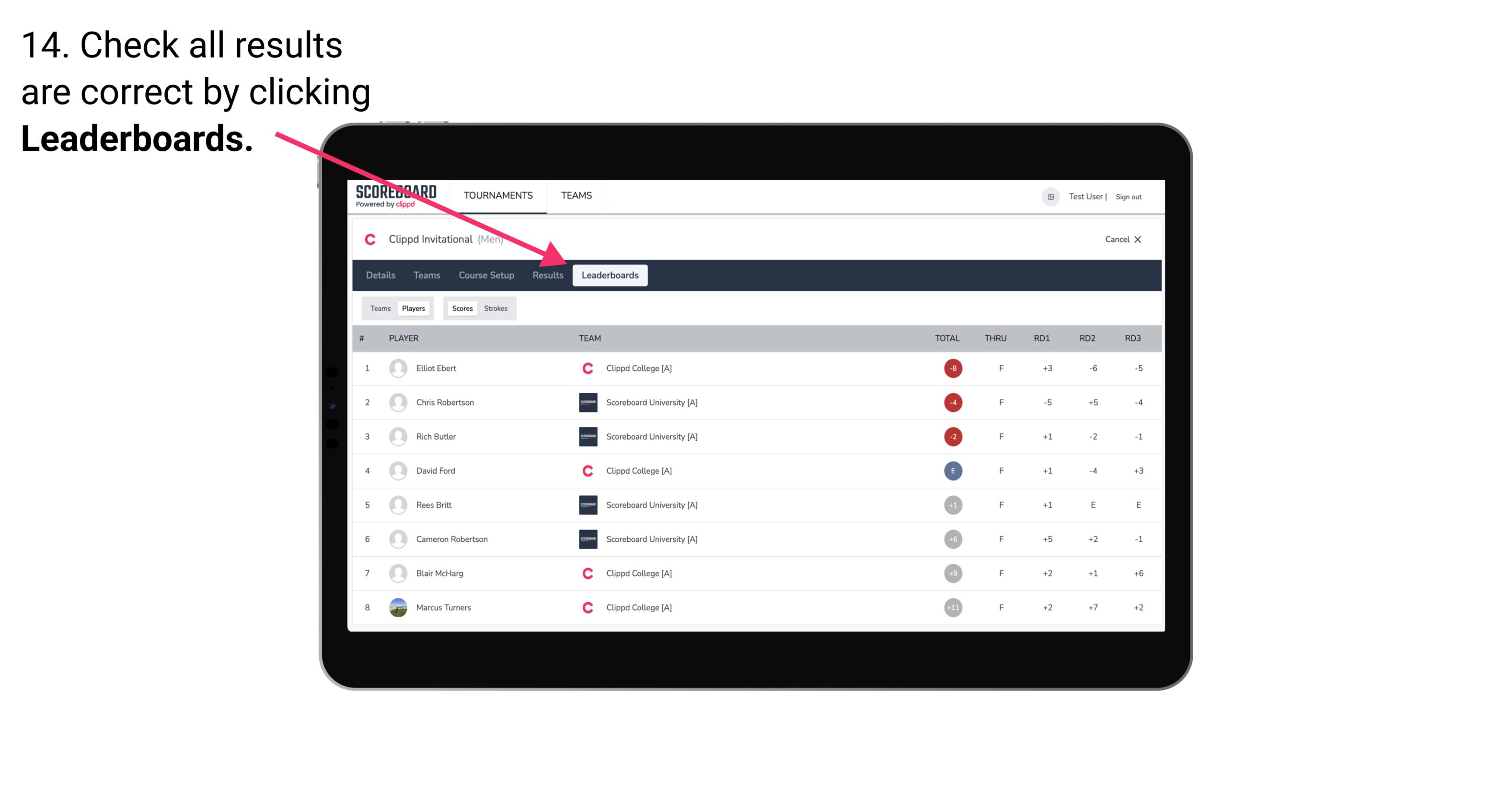Toggle the Scores filter button
This screenshot has width=1510, height=812.
pyautogui.click(x=462, y=308)
